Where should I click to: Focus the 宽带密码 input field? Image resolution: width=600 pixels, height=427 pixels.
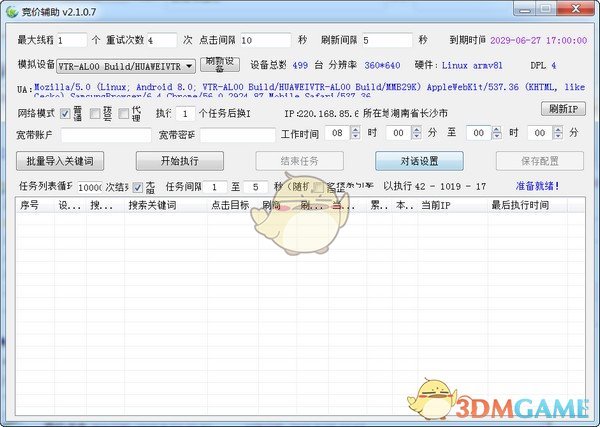tap(238, 135)
